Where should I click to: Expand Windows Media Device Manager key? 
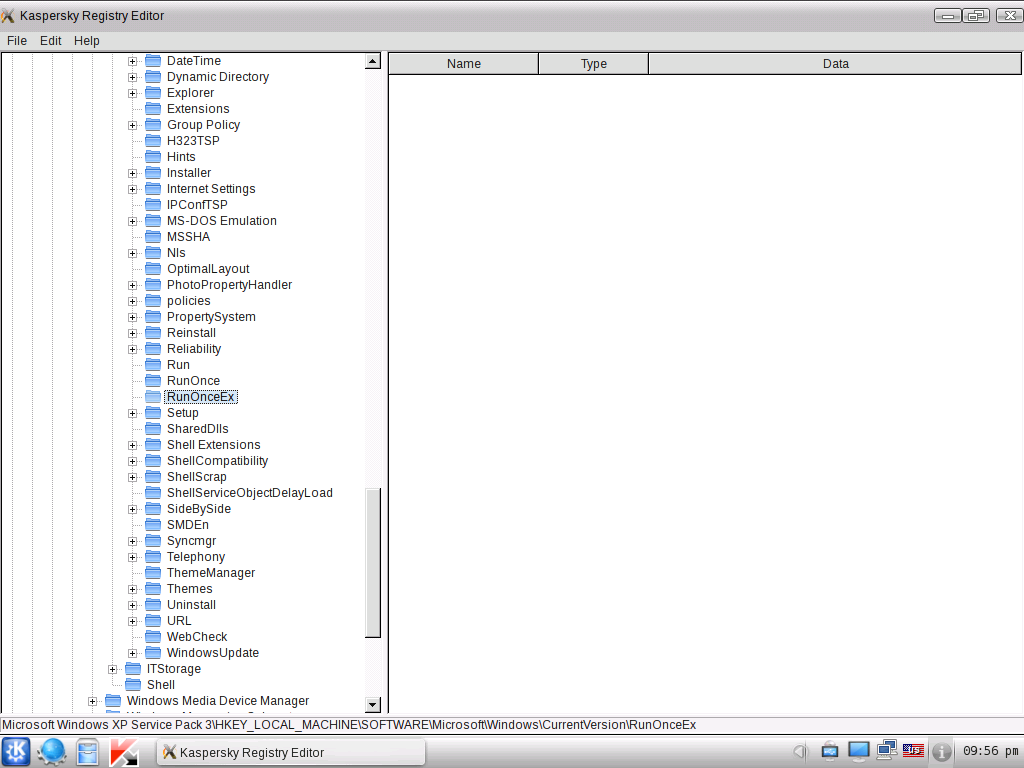tap(92, 701)
